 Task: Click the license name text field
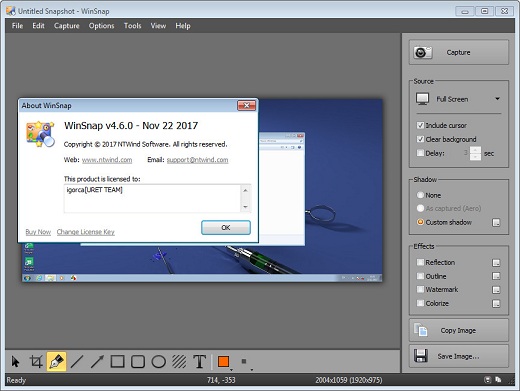152,198
